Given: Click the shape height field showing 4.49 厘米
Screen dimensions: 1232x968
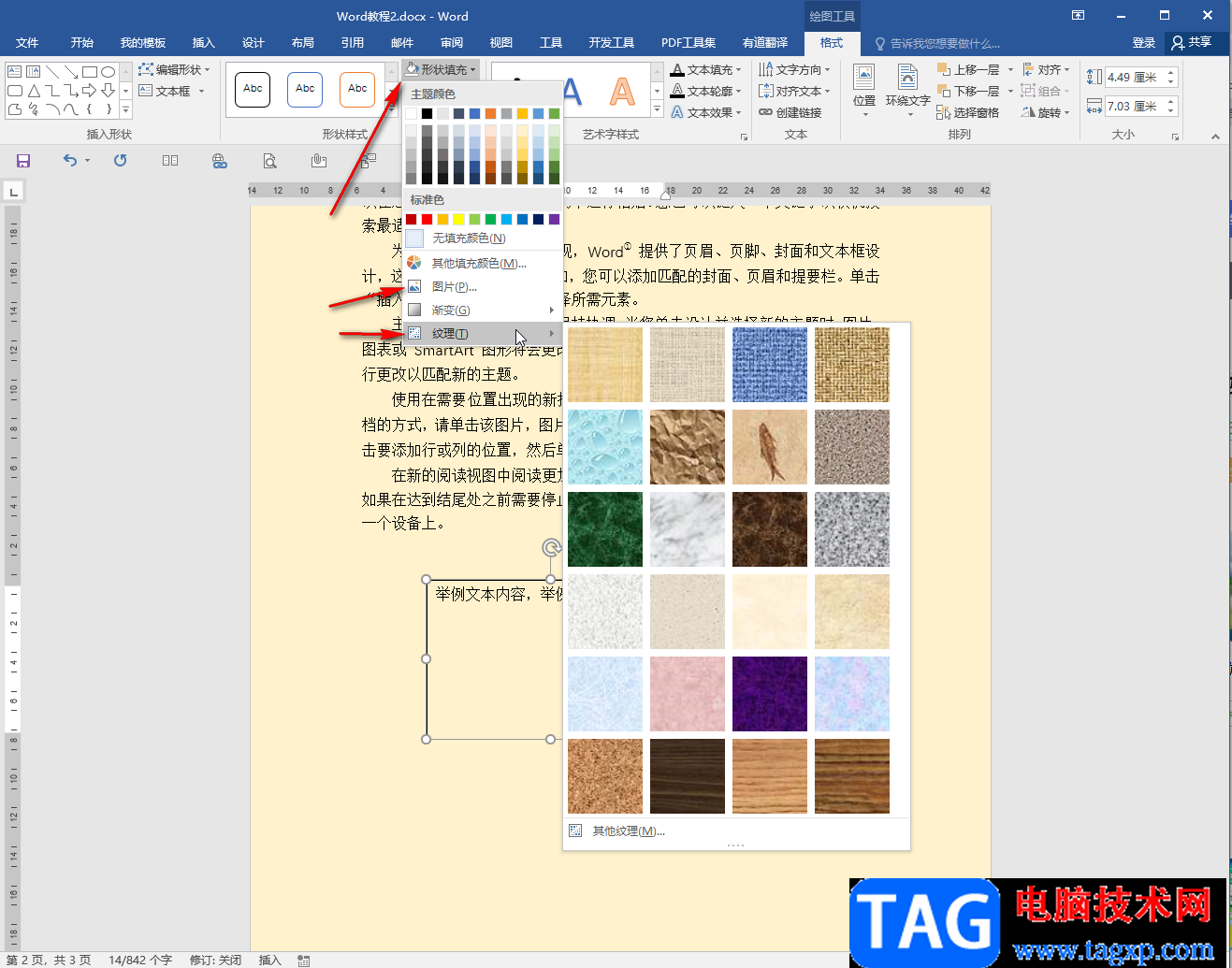Looking at the screenshot, I should tap(1136, 78).
